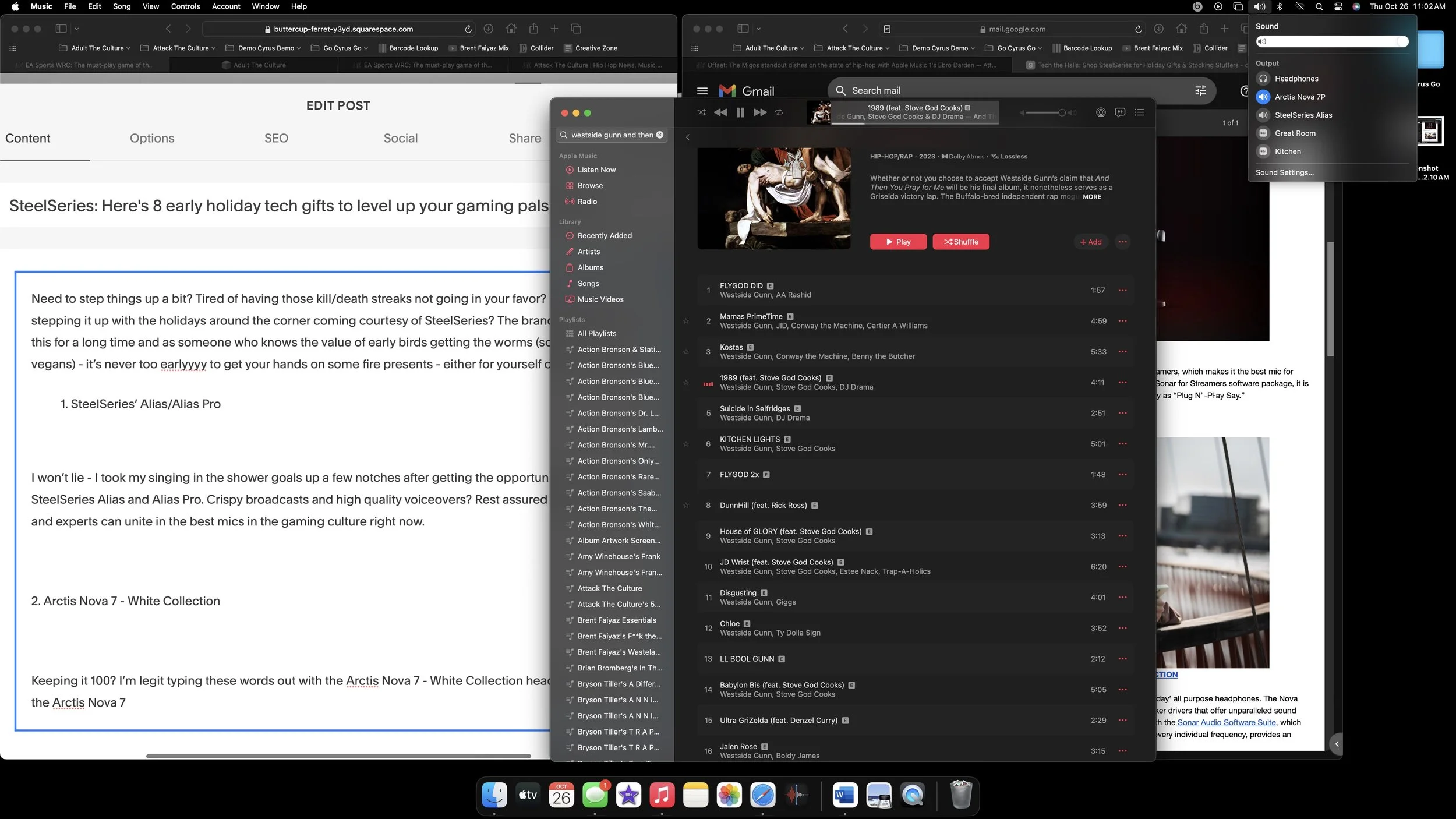Open Microsoft Word from the Dock
The image size is (1456, 819).
845,795
